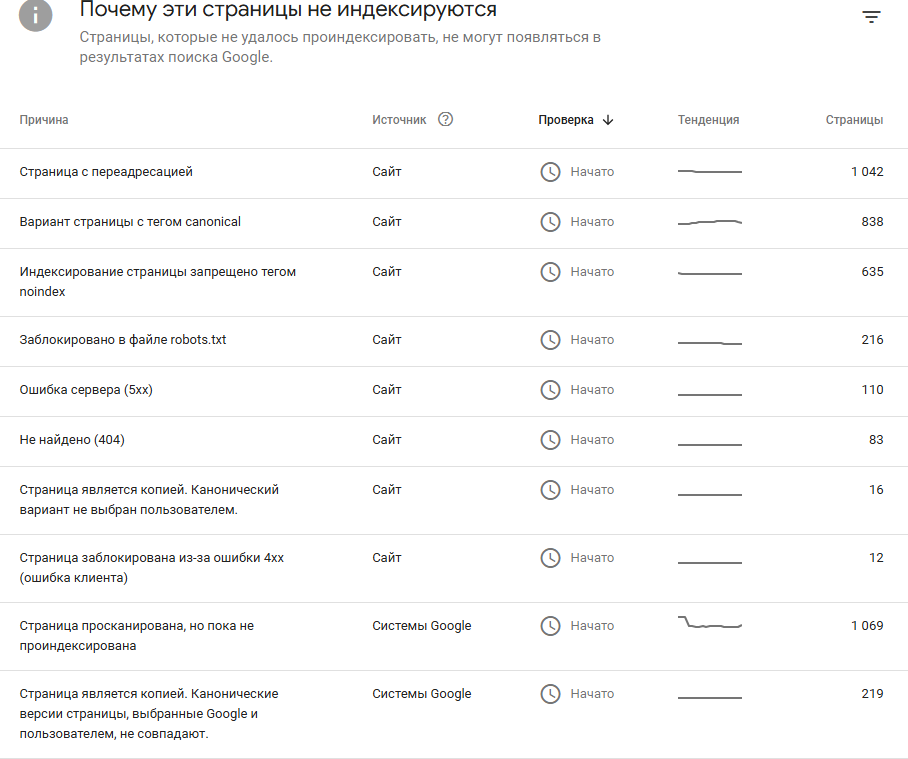Click clock icon in canonical tag variant row
The width and height of the screenshot is (908, 759).
[x=550, y=222]
